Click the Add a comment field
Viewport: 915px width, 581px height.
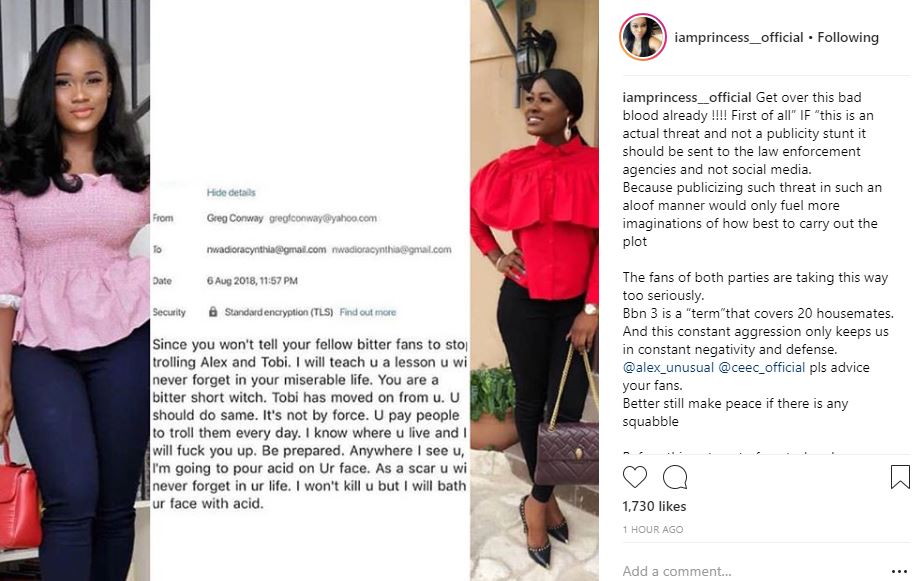[x=753, y=571]
